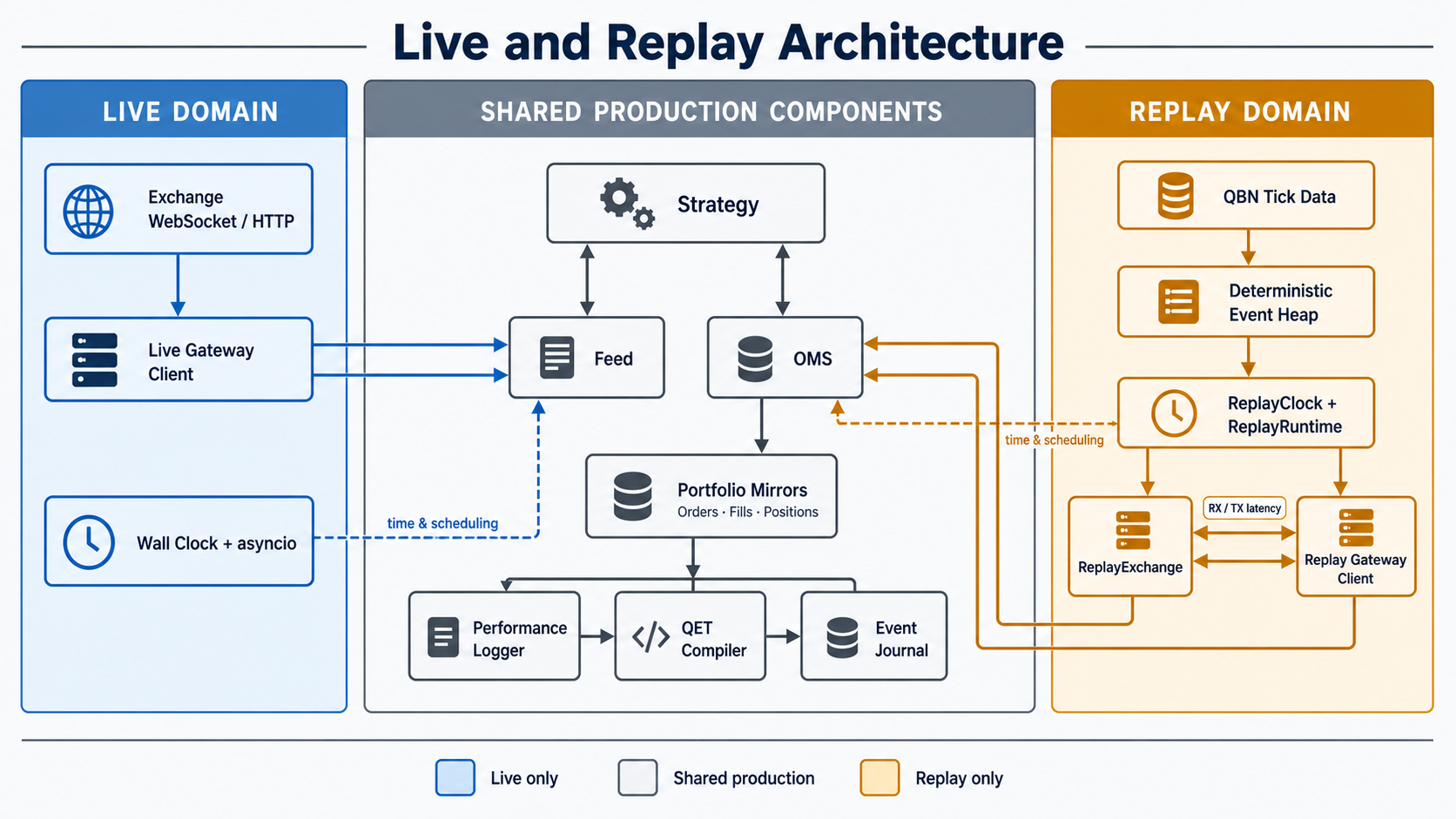
Task: Click the QBN Tick Data label
Action: [x=1279, y=197]
